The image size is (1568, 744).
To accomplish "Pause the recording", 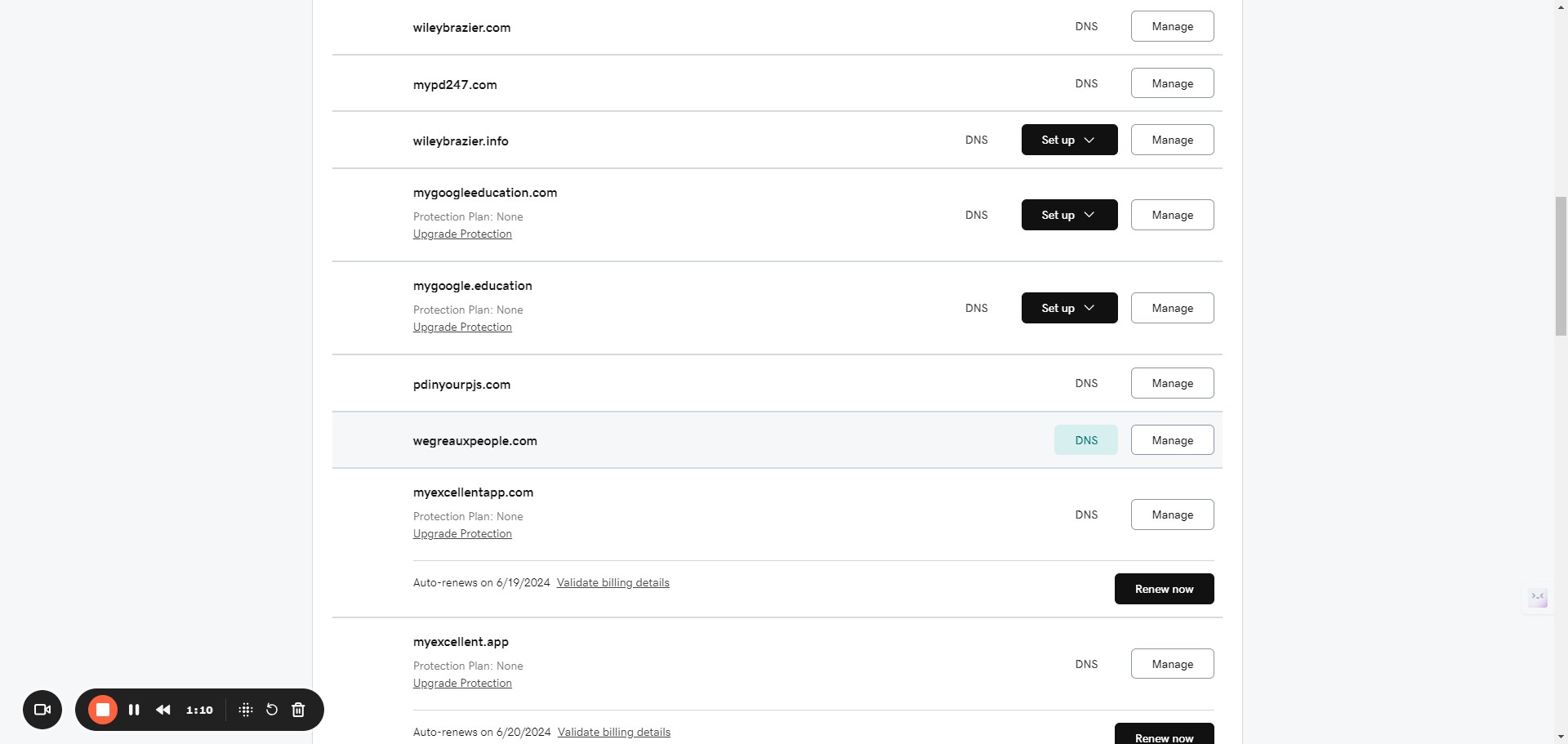I will click(134, 710).
